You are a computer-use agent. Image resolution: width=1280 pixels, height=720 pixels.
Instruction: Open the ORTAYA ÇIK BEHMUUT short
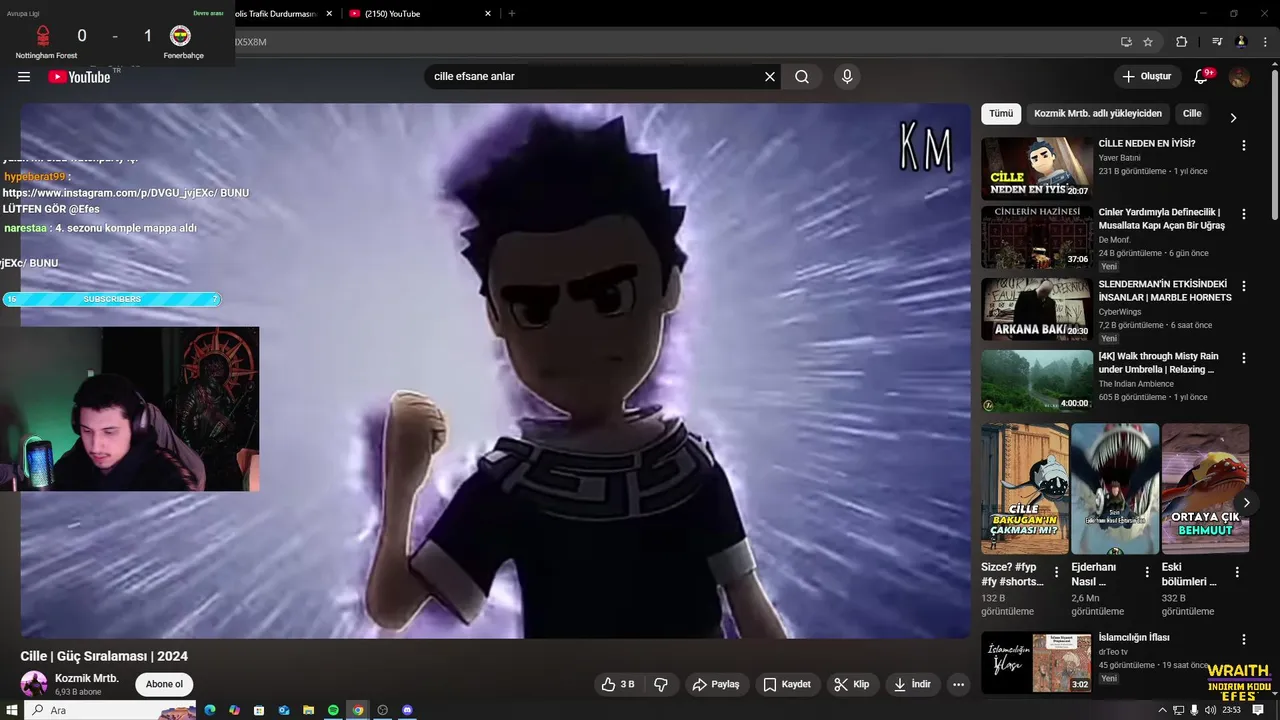[x=1205, y=488]
